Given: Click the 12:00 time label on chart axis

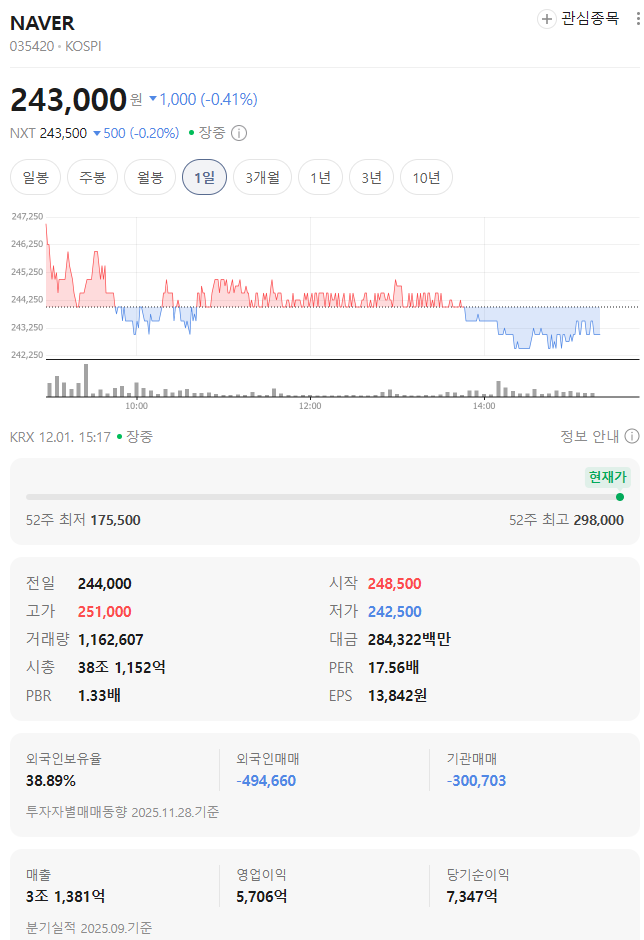Looking at the screenshot, I should 310,406.
